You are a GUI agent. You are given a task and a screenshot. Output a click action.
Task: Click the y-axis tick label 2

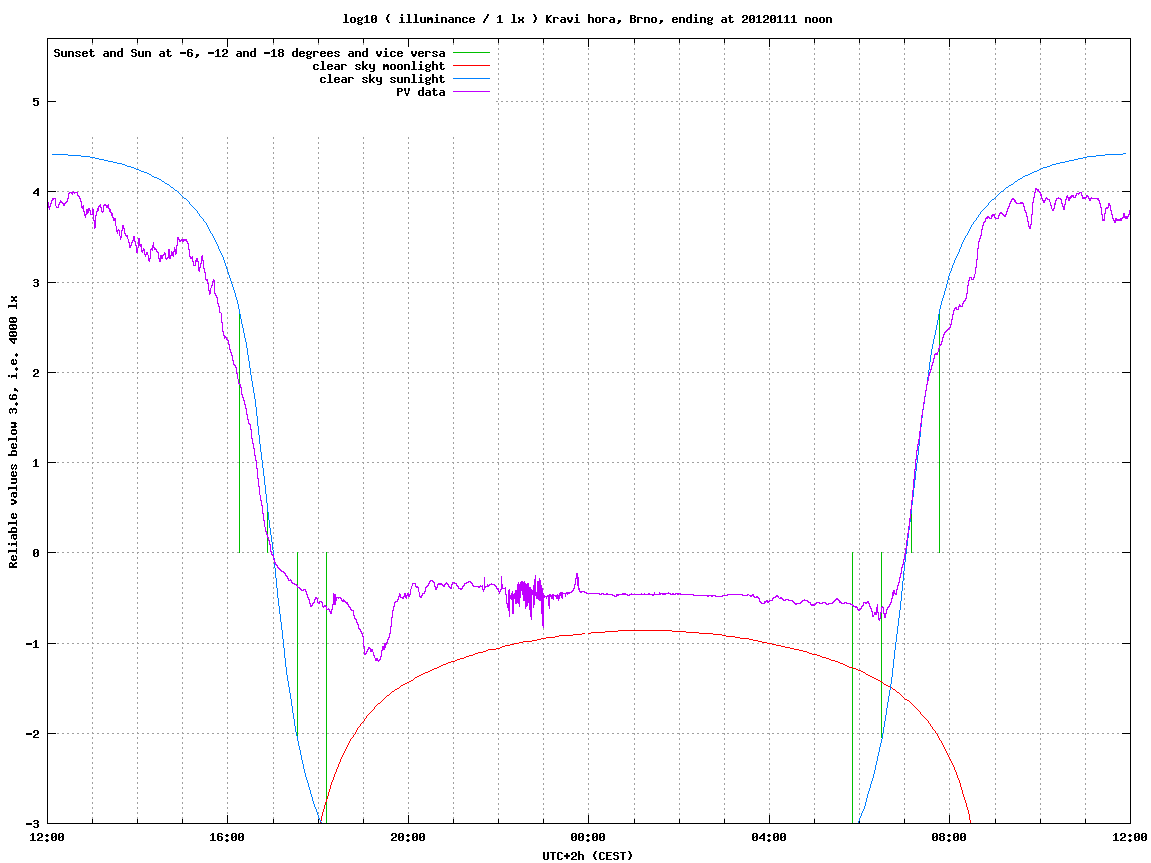[35, 373]
